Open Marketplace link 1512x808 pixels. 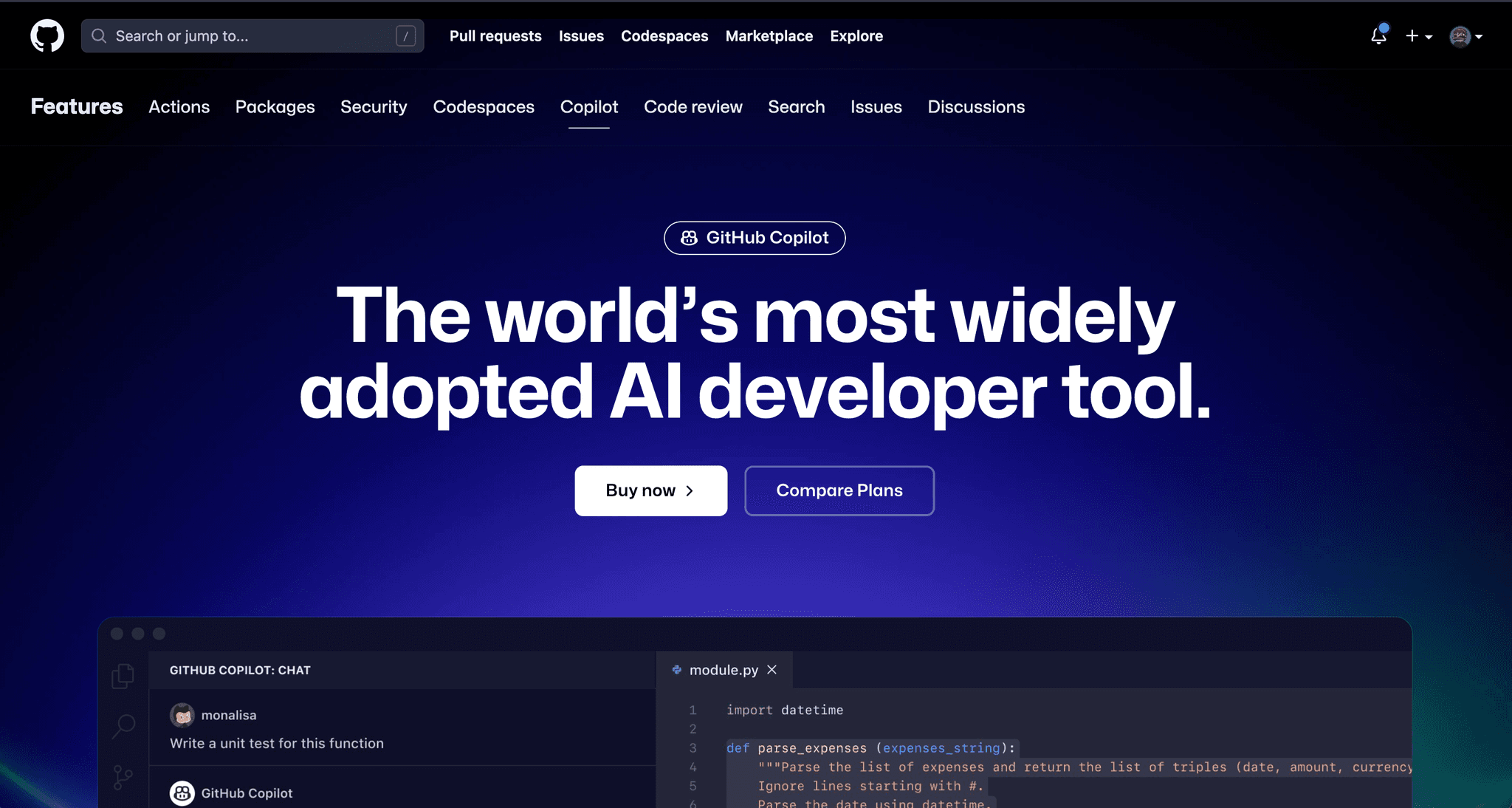pos(769,35)
